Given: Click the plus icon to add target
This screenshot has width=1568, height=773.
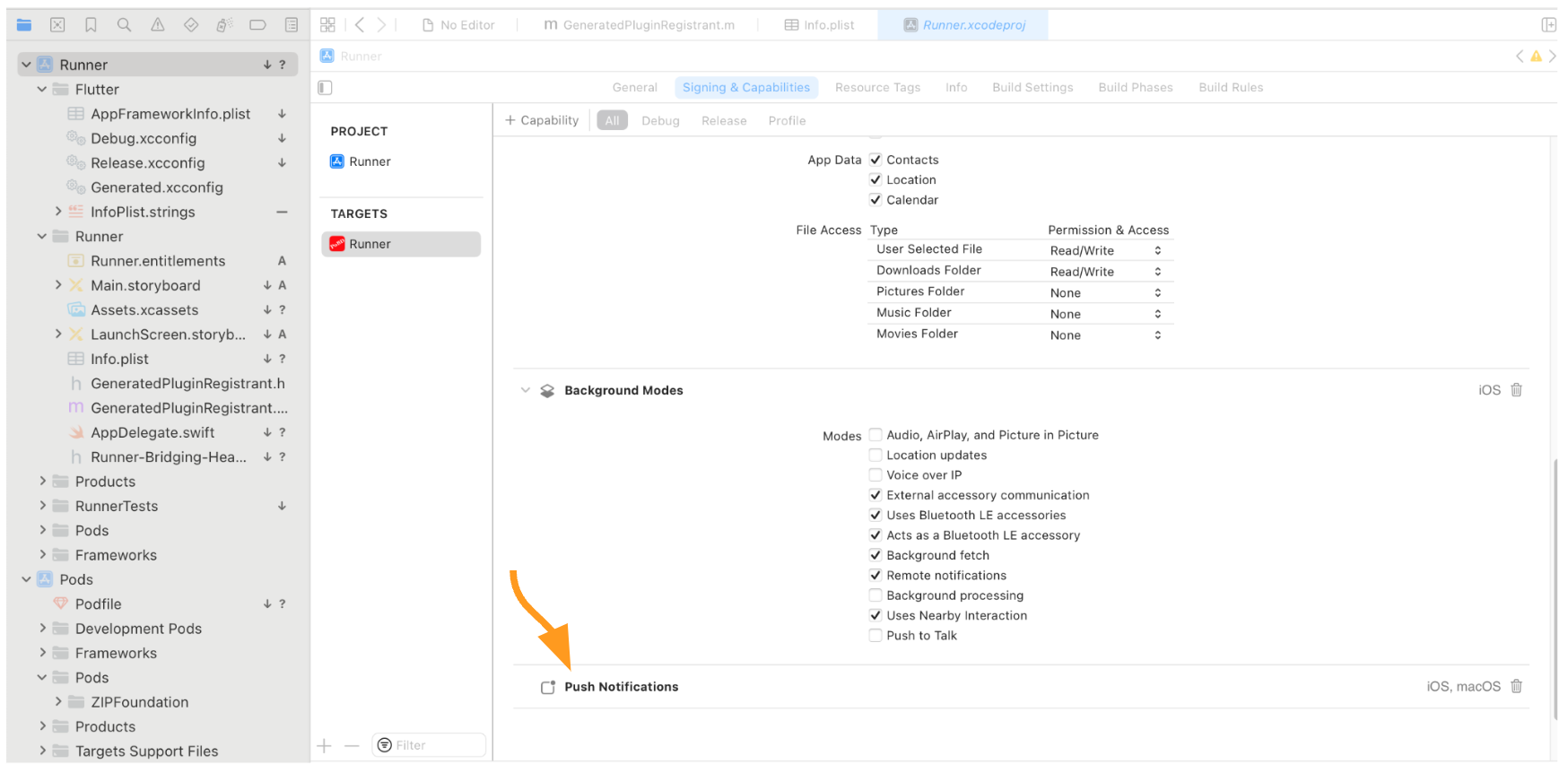Looking at the screenshot, I should pos(325,745).
